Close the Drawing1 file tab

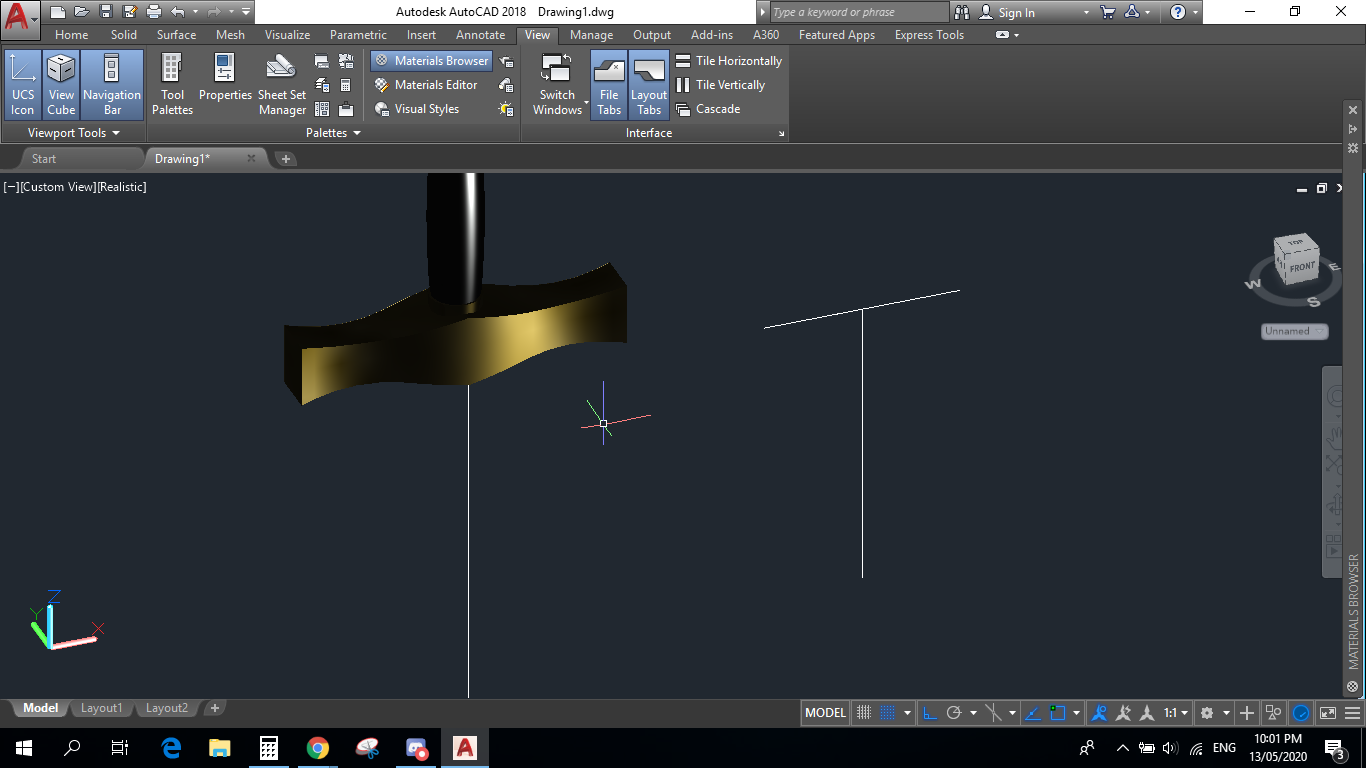(x=251, y=158)
